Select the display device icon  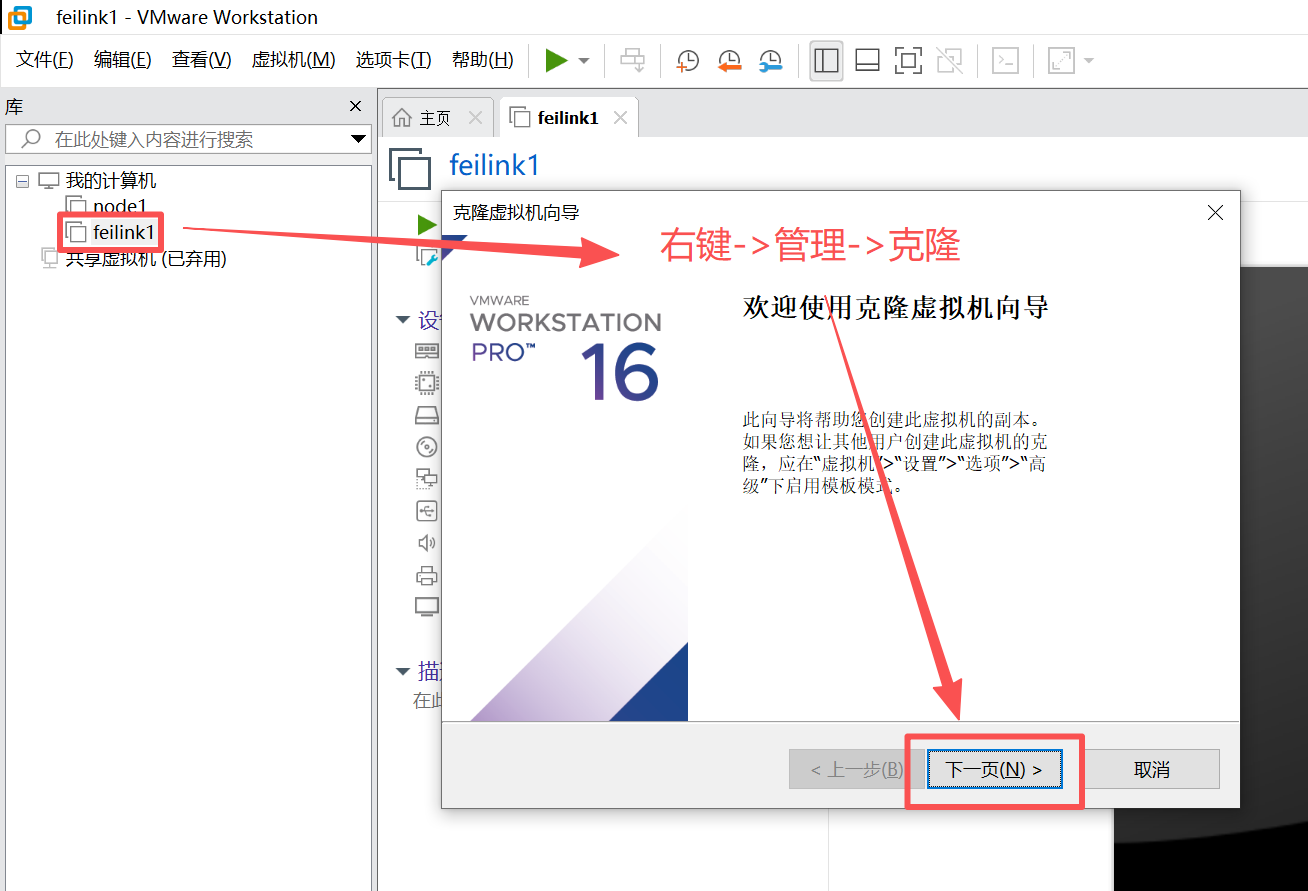[427, 607]
